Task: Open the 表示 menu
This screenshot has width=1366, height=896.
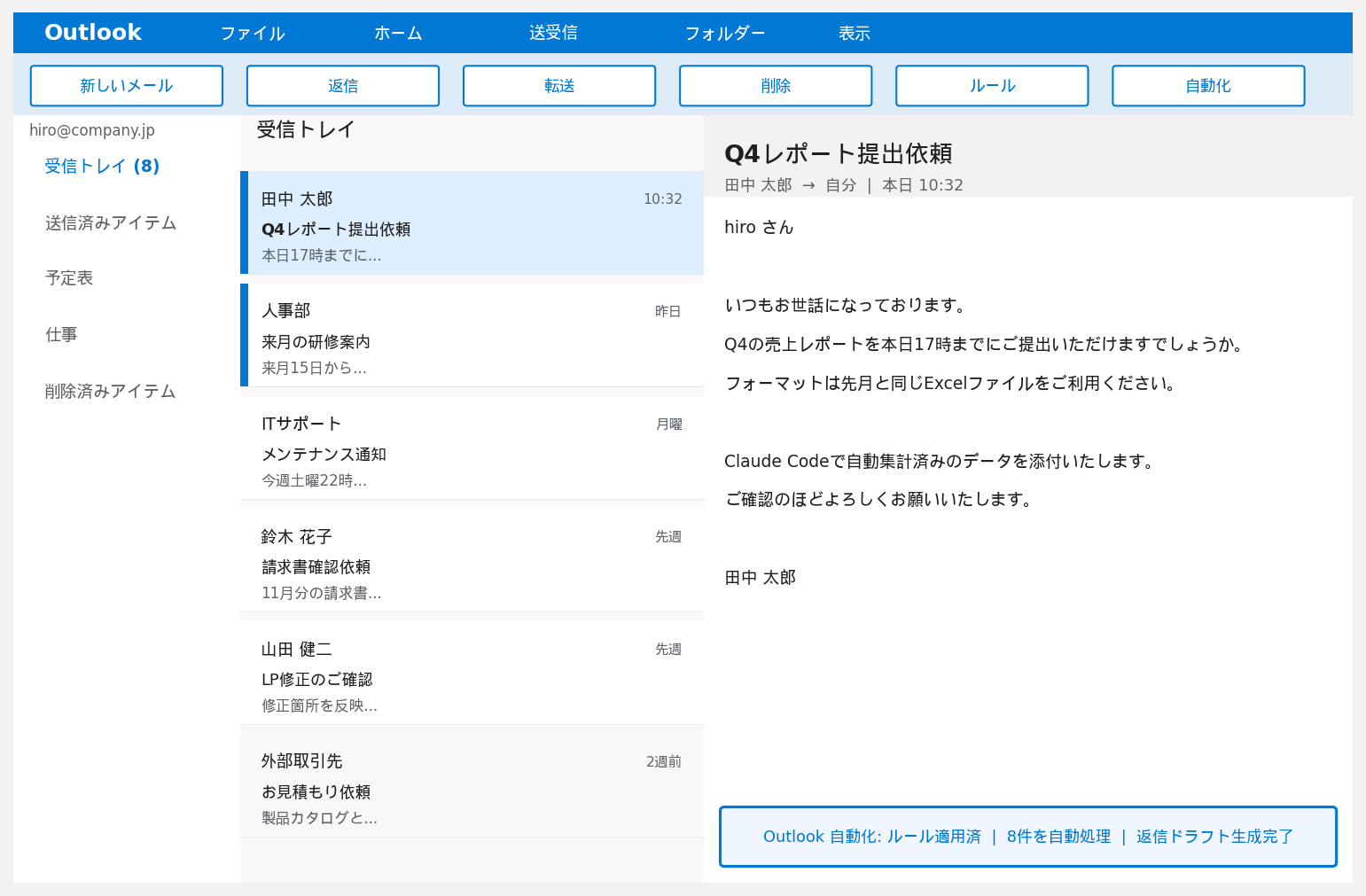Action: [854, 33]
